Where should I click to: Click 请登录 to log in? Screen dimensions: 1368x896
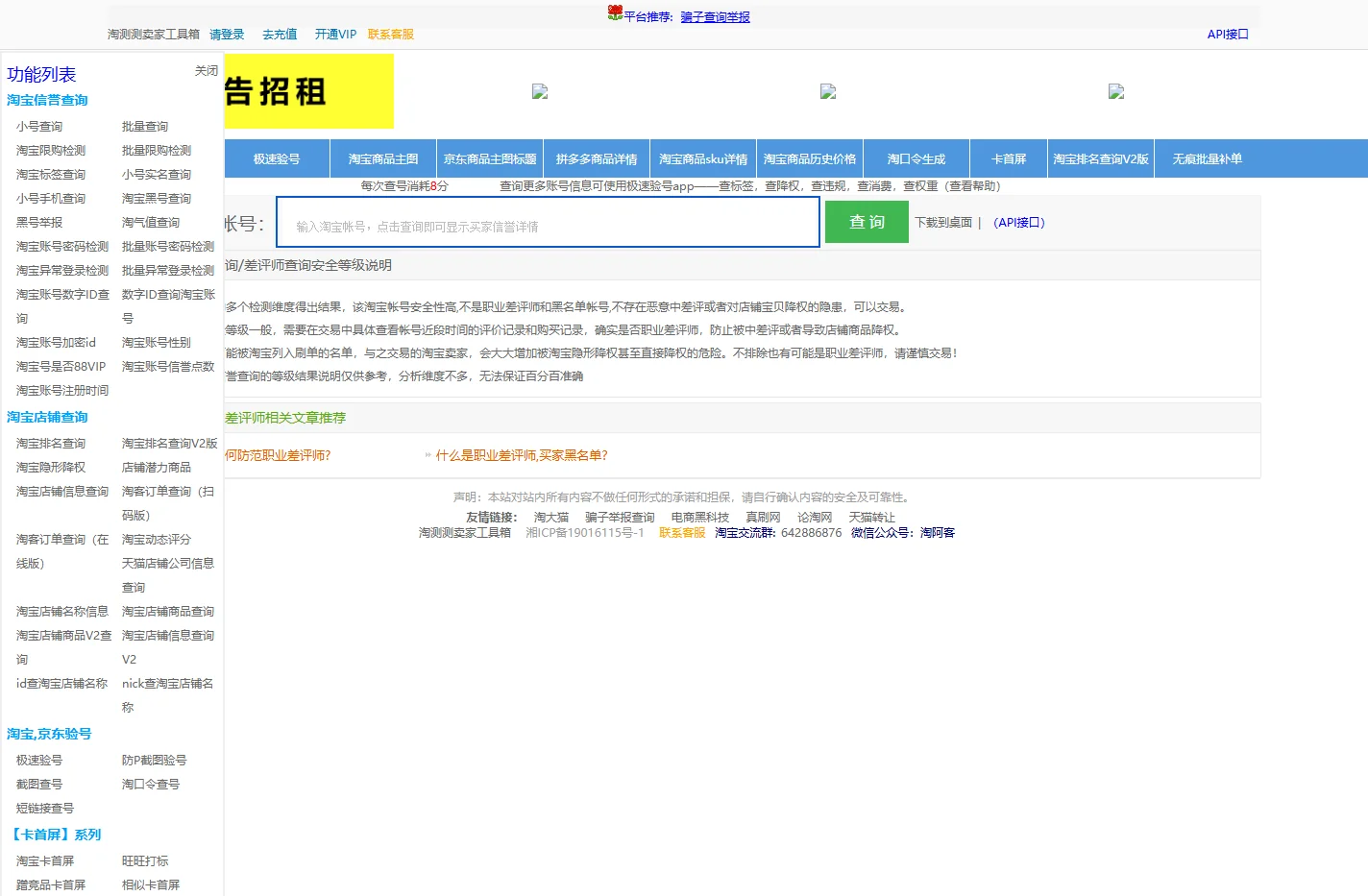[x=228, y=35]
